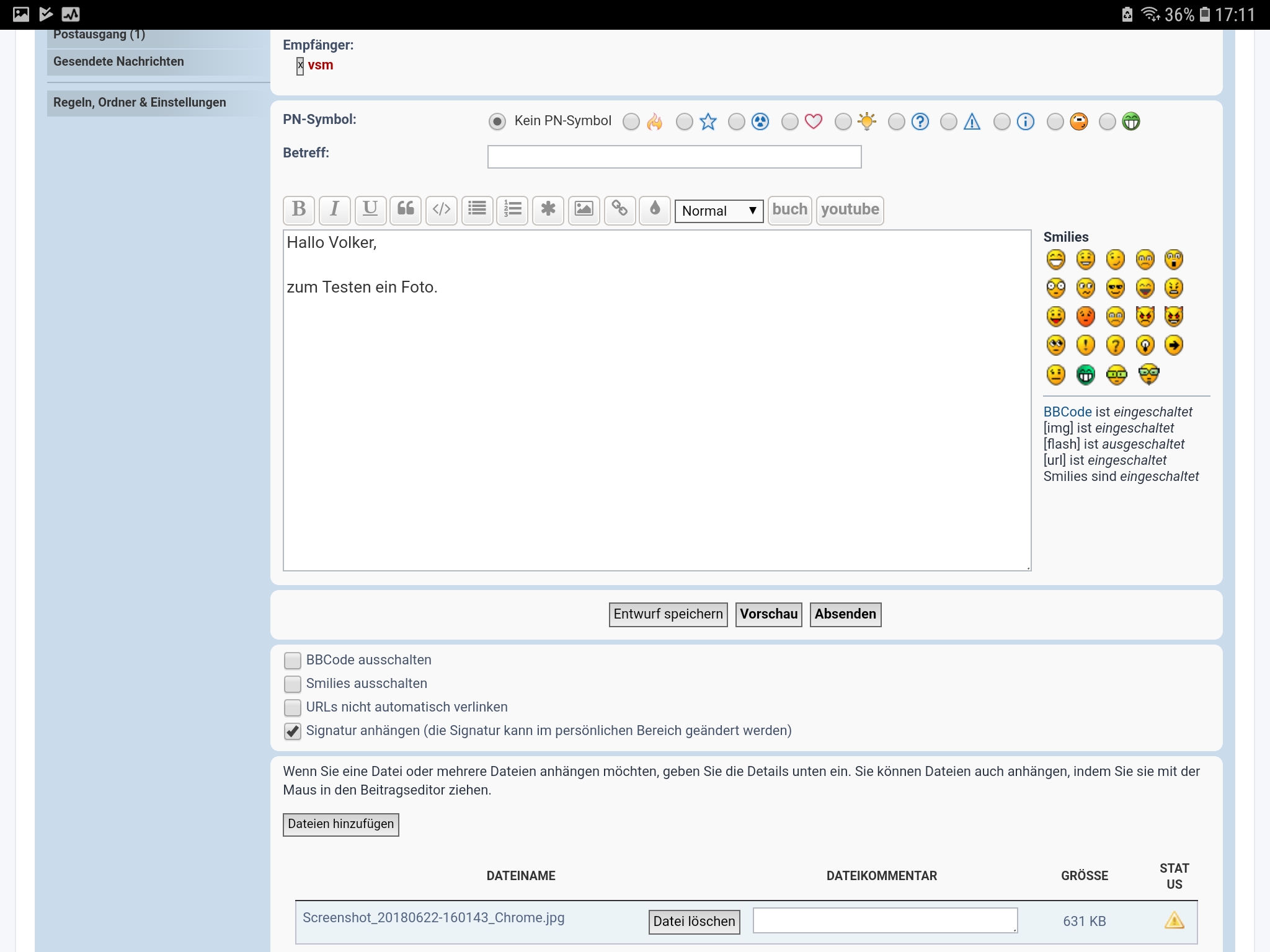Viewport: 1270px width, 952px height.
Task: Check URLs nicht automatisch verlinken
Action: click(x=292, y=708)
